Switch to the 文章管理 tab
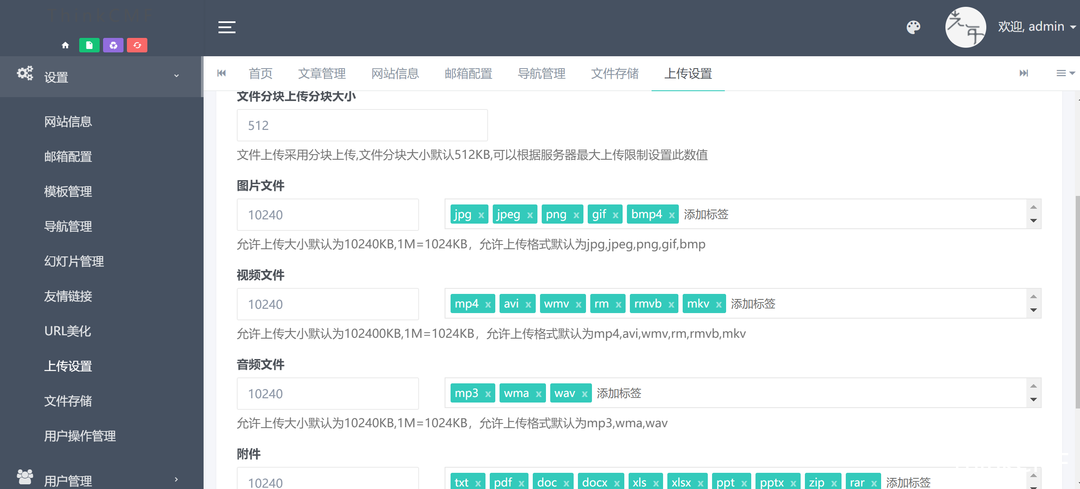 click(x=322, y=74)
